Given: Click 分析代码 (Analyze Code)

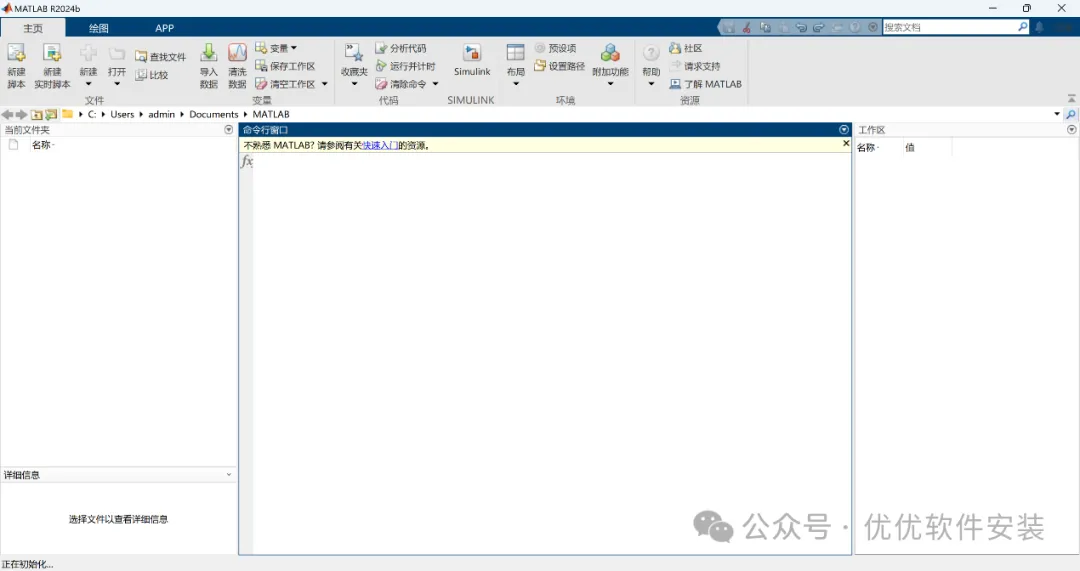Looking at the screenshot, I should pyautogui.click(x=401, y=48).
